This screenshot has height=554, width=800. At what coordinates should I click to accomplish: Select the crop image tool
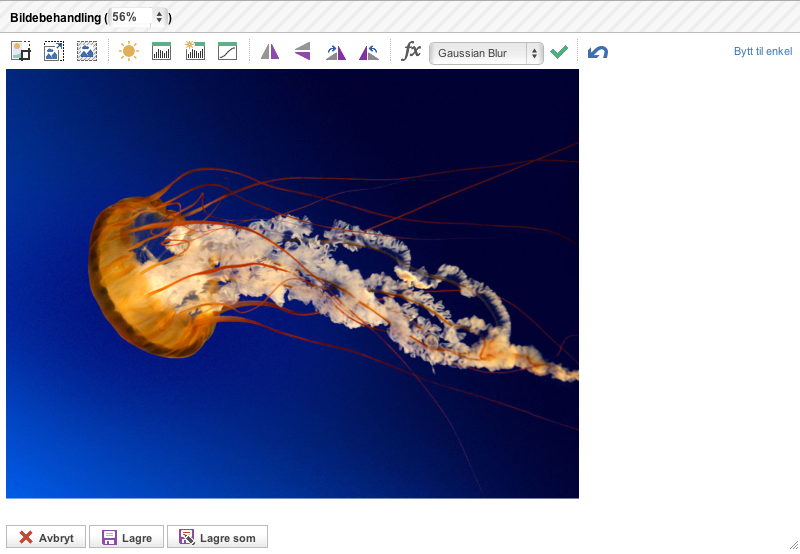click(x=21, y=52)
